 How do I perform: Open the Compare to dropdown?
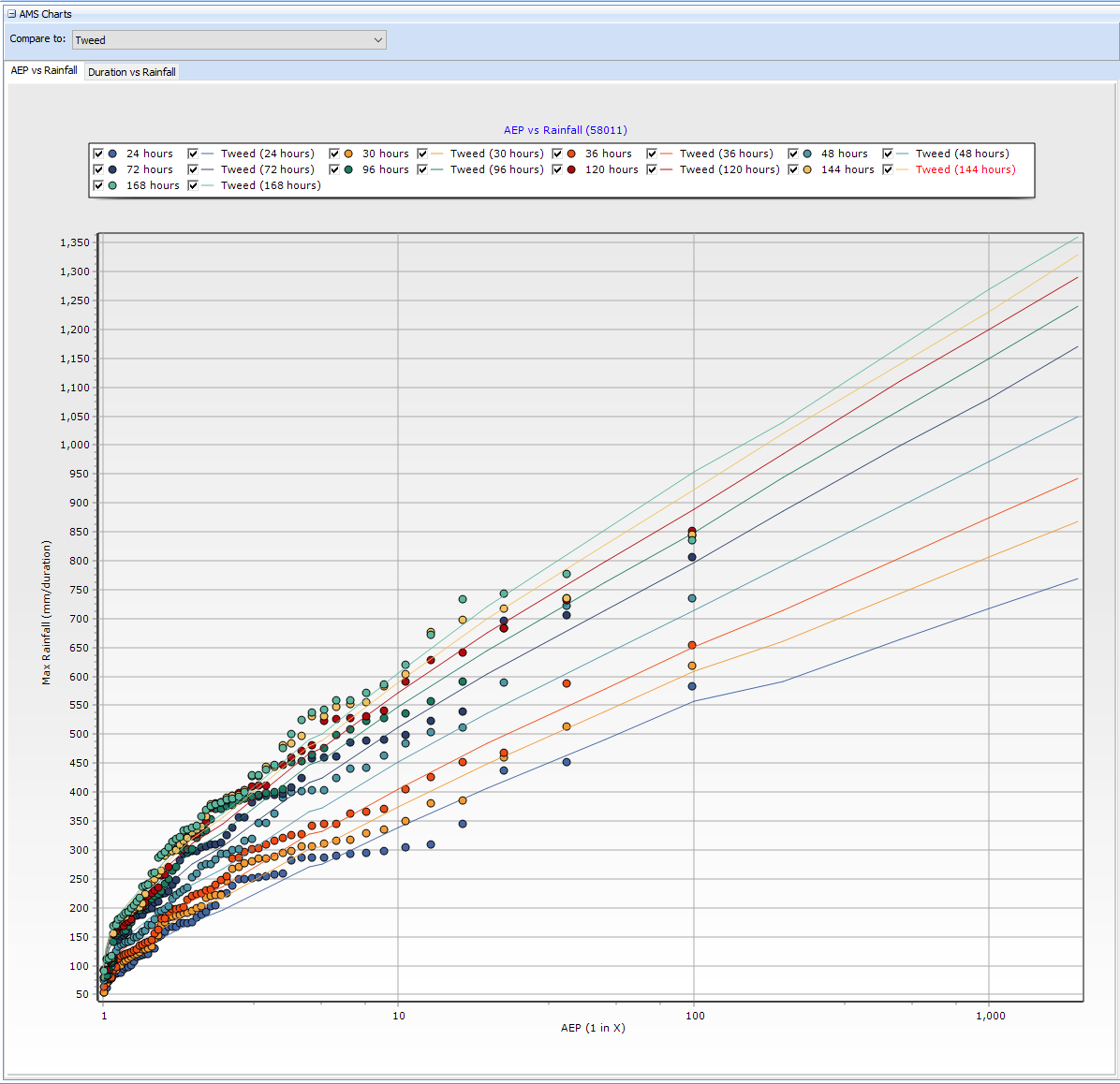coord(229,39)
